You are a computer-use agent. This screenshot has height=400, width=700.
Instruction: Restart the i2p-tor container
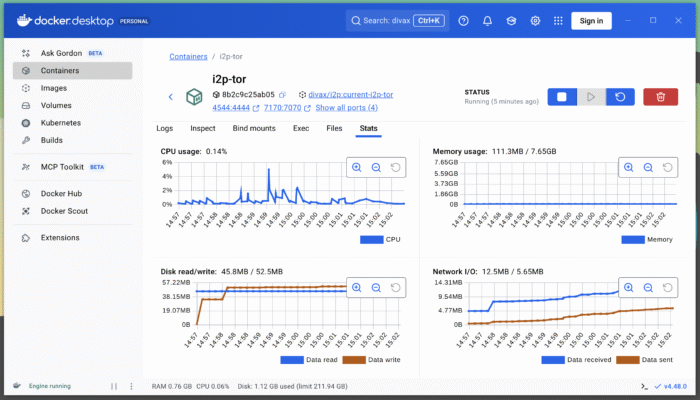[620, 97]
